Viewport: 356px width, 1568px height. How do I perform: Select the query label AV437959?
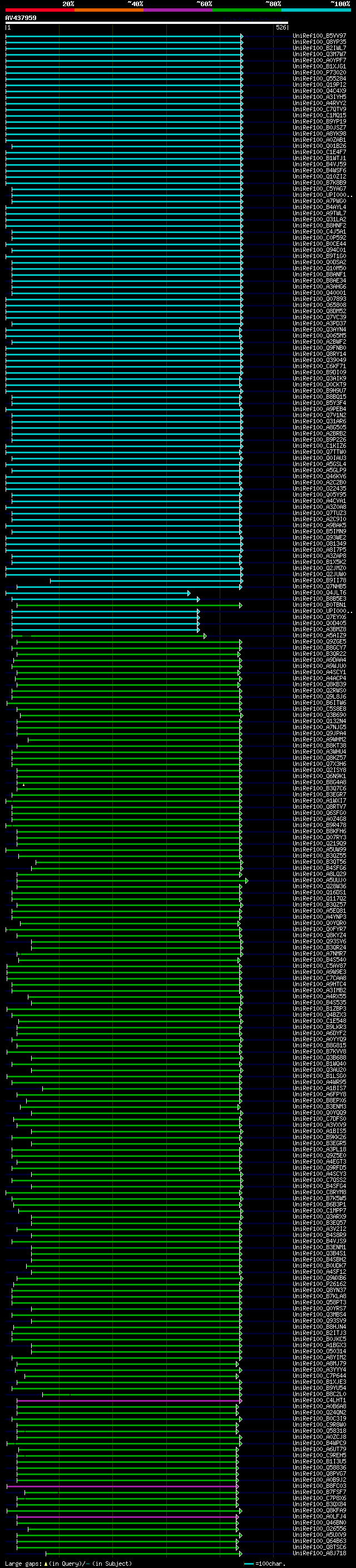21,18
